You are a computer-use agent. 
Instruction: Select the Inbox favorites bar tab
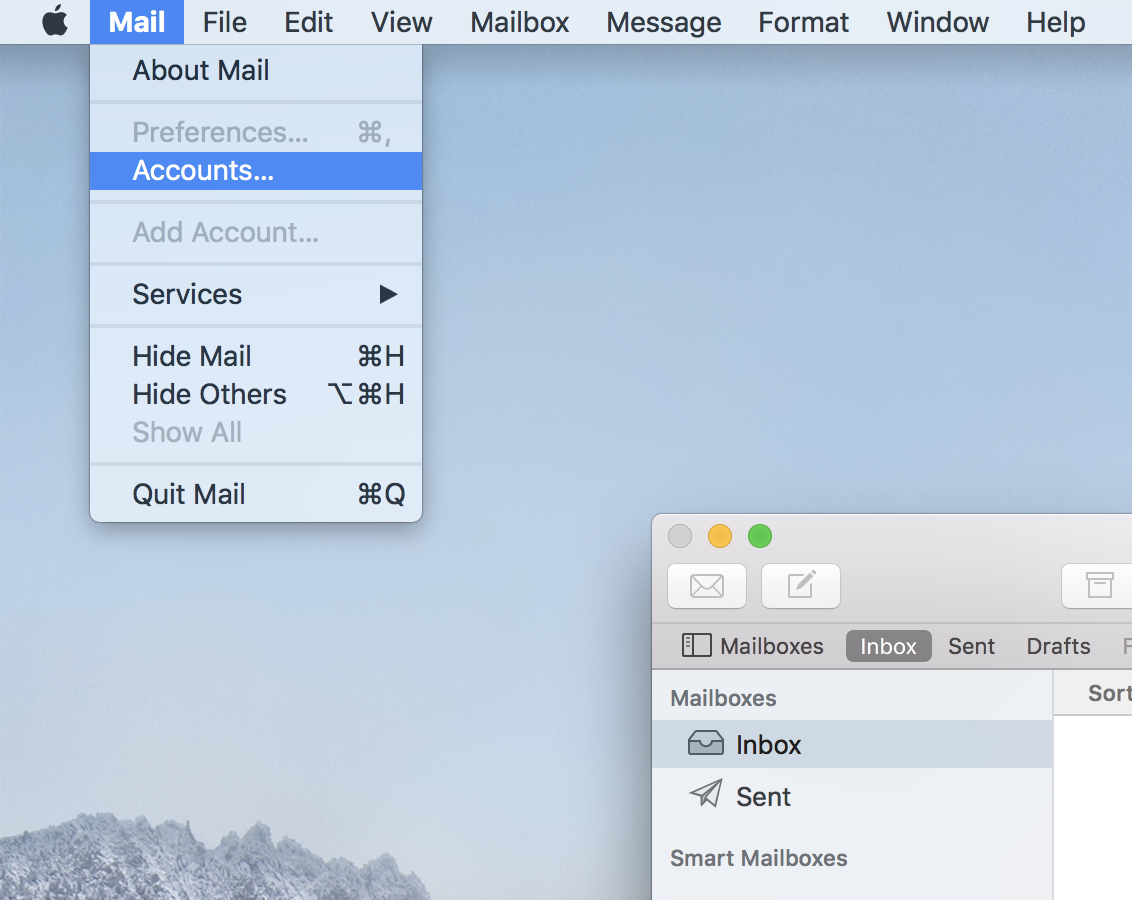[888, 645]
